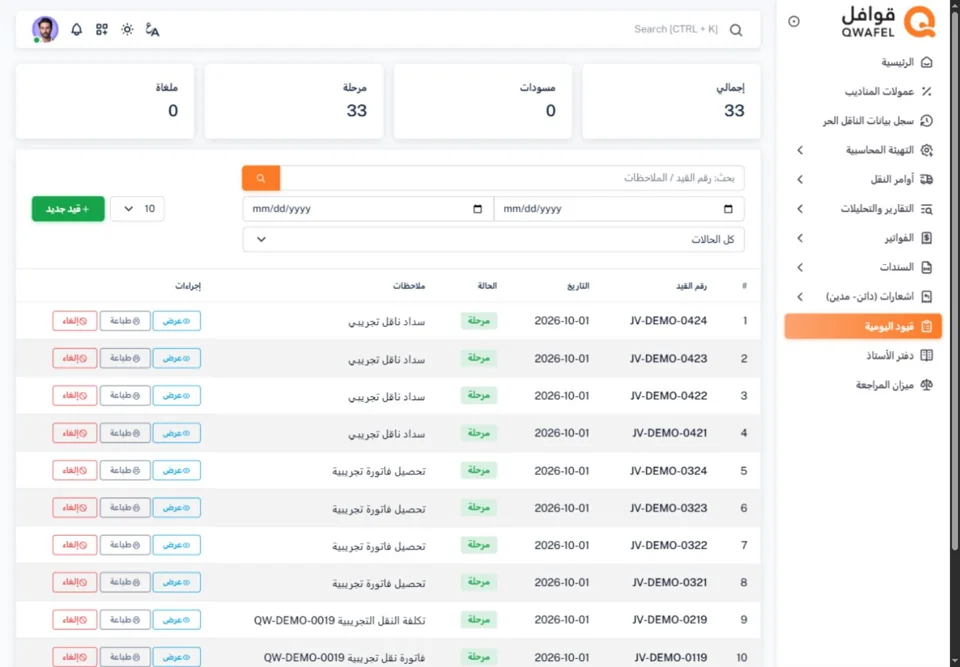Screen dimensions: 960x667
Task: Open the shortcuts grid icon
Action: (102, 29)
